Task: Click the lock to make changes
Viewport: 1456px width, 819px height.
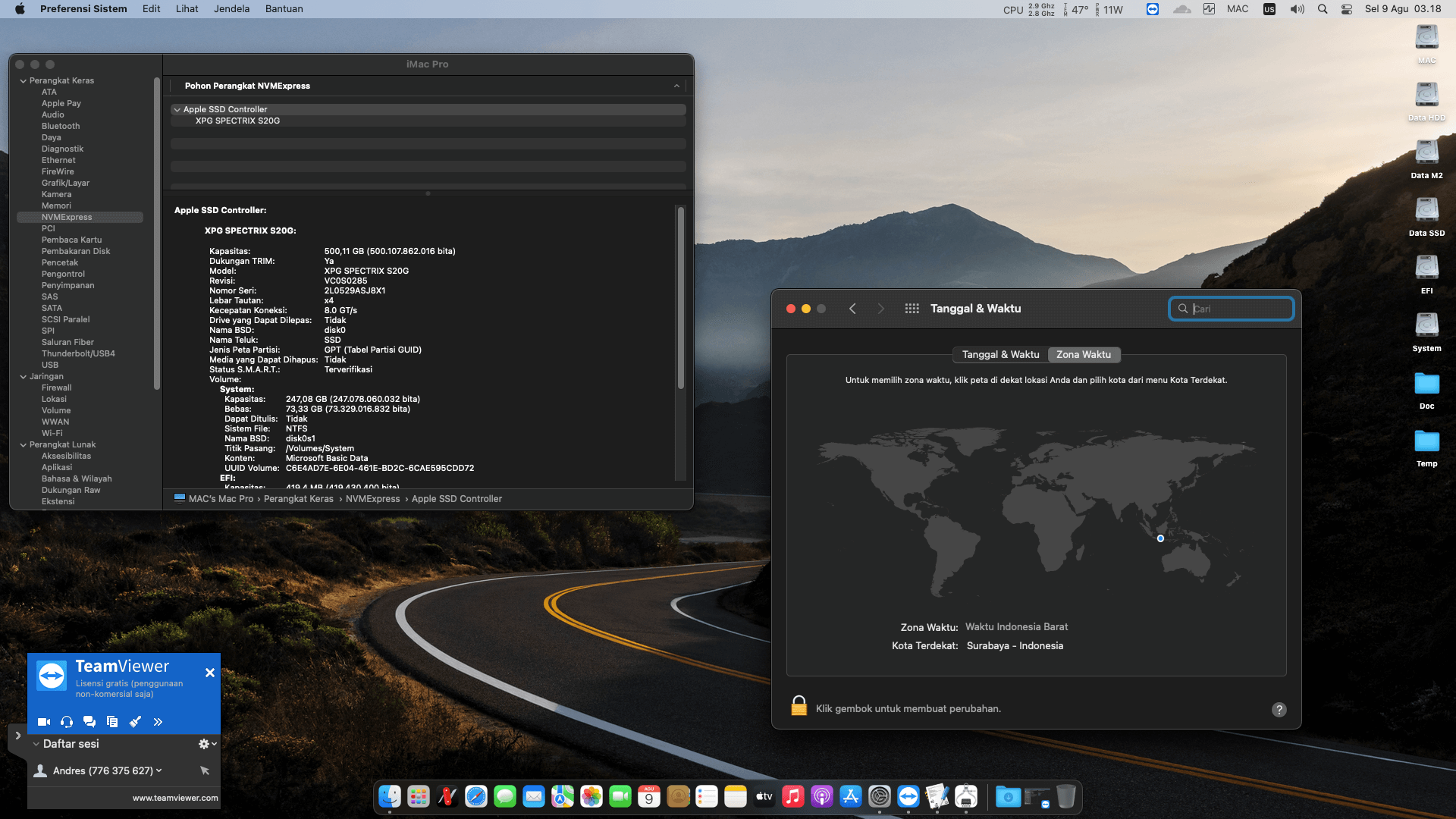Action: point(799,707)
